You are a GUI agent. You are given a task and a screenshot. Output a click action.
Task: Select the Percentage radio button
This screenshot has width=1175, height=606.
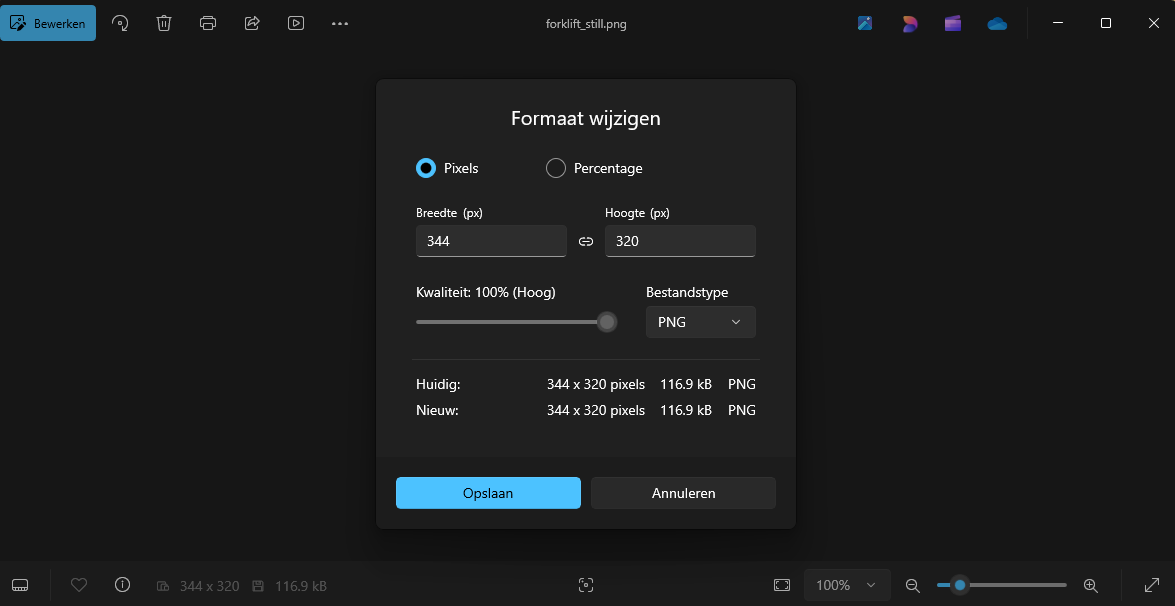pos(555,169)
